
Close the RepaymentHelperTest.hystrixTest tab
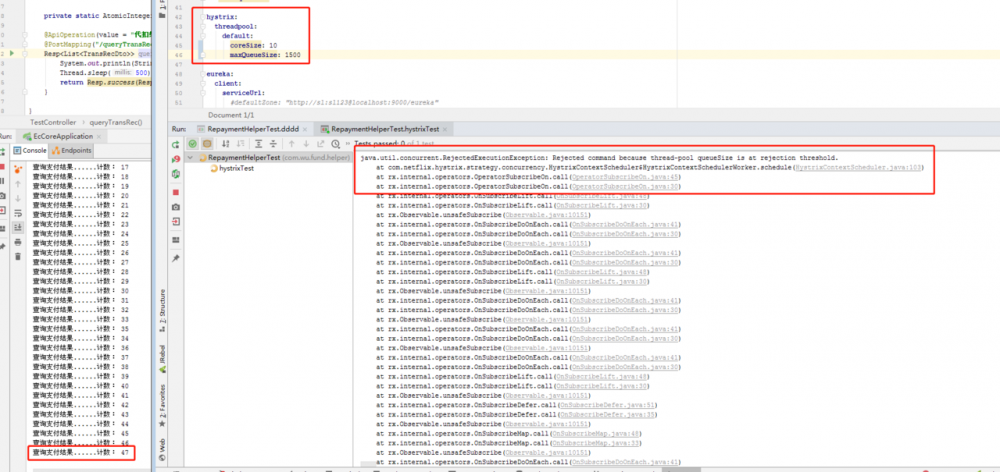tap(446, 129)
